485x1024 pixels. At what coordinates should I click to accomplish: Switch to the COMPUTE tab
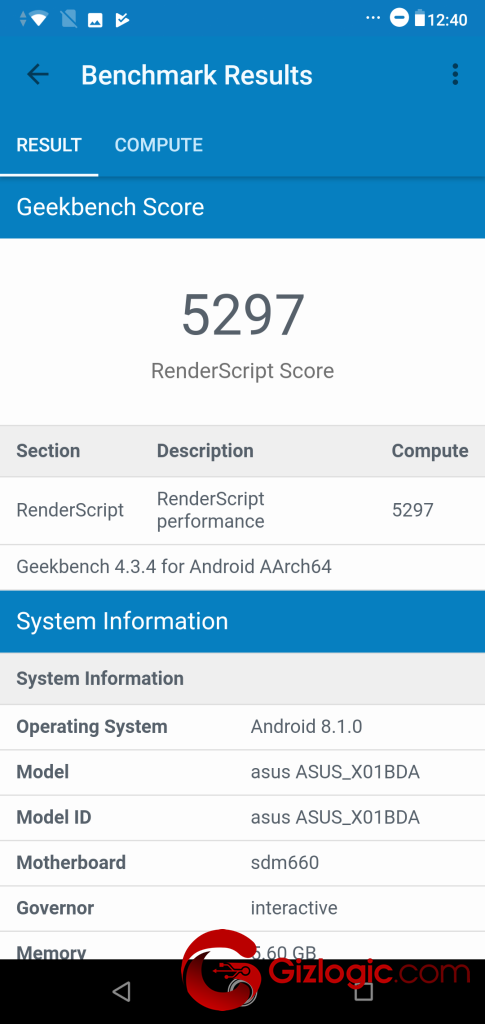(x=159, y=144)
